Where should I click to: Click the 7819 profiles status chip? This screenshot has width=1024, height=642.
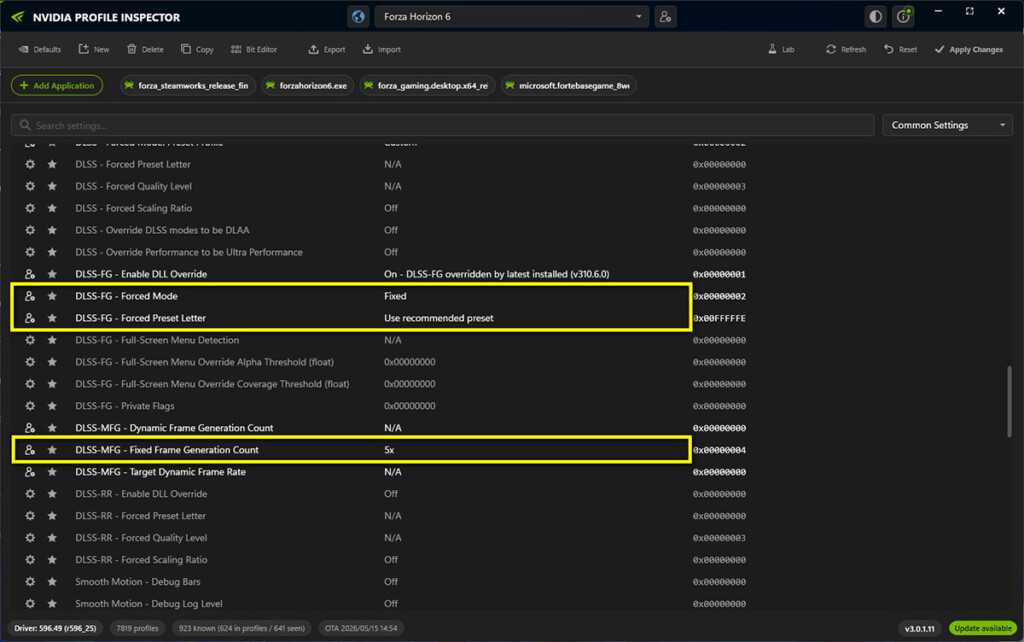(137, 628)
